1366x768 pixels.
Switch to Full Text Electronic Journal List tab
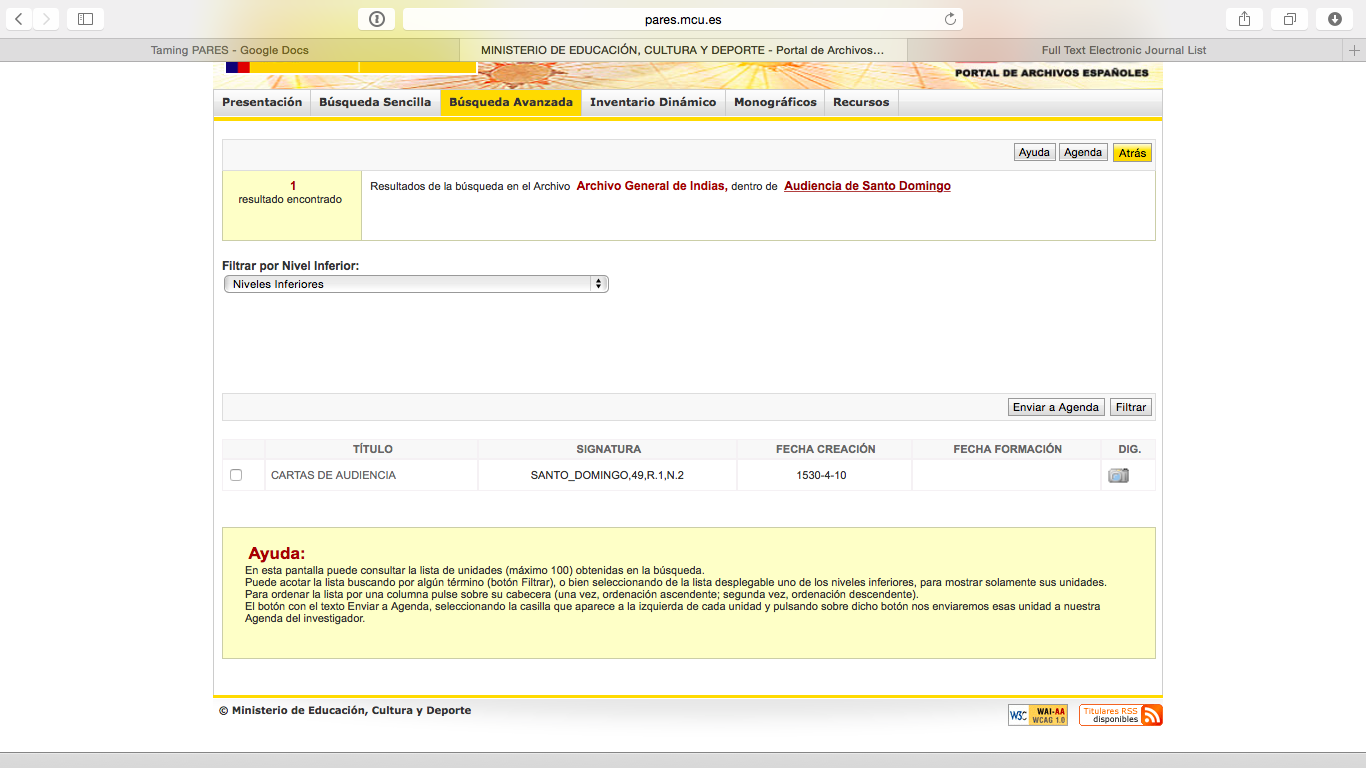[x=1125, y=50]
